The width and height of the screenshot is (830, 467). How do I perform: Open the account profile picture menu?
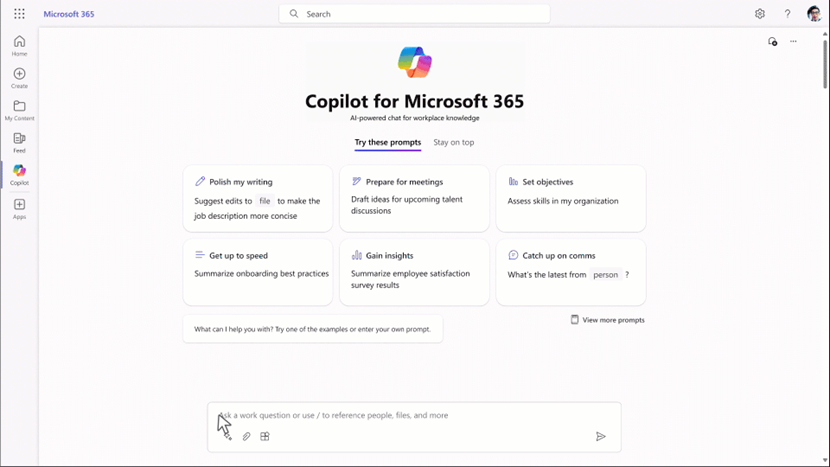(814, 14)
